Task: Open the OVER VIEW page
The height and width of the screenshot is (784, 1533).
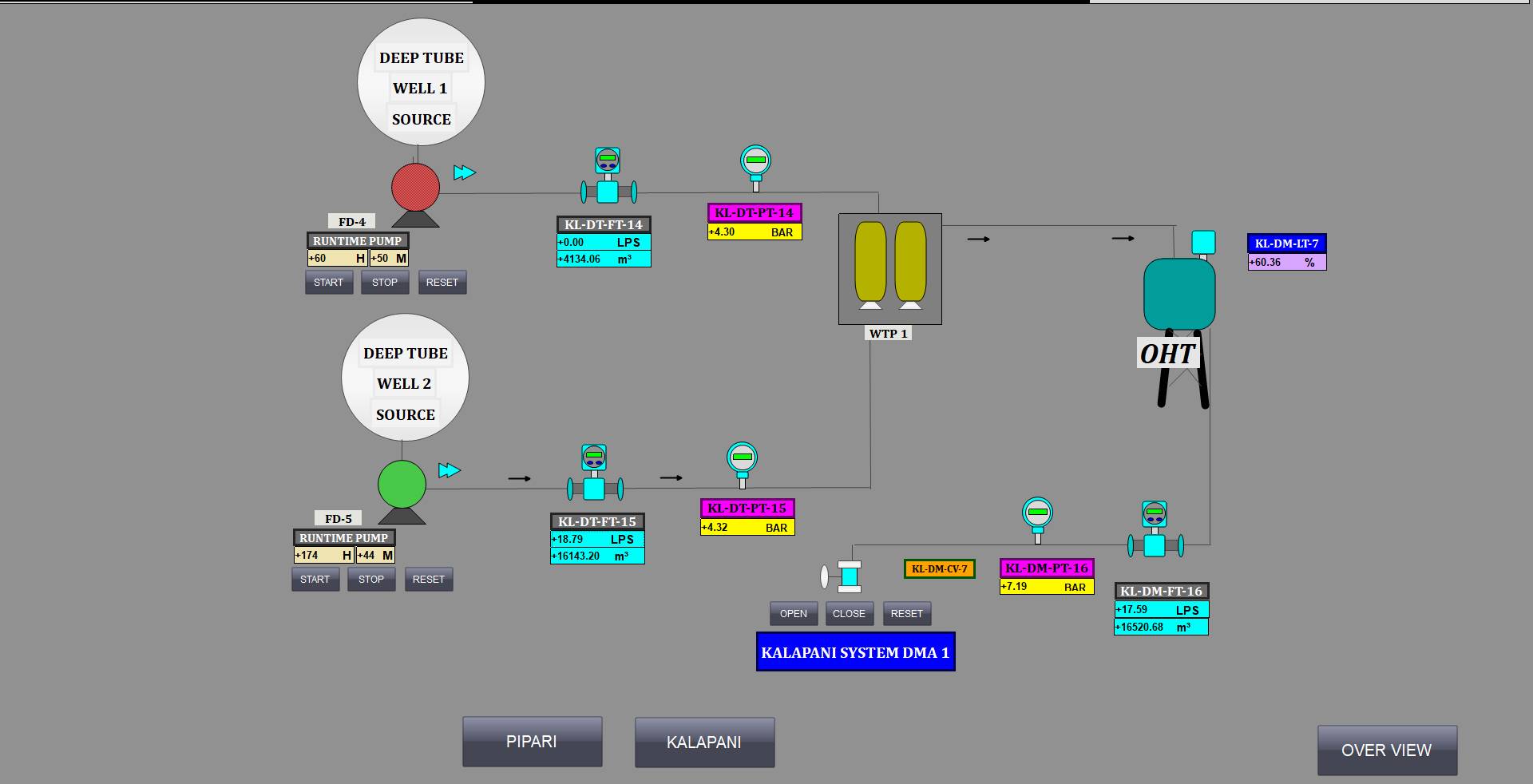Action: pos(1386,750)
